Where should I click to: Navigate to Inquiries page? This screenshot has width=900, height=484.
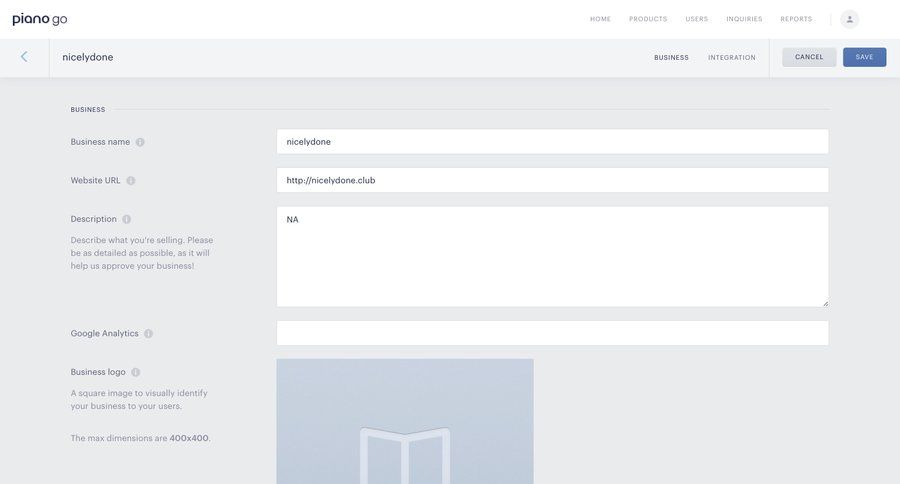pyautogui.click(x=744, y=19)
